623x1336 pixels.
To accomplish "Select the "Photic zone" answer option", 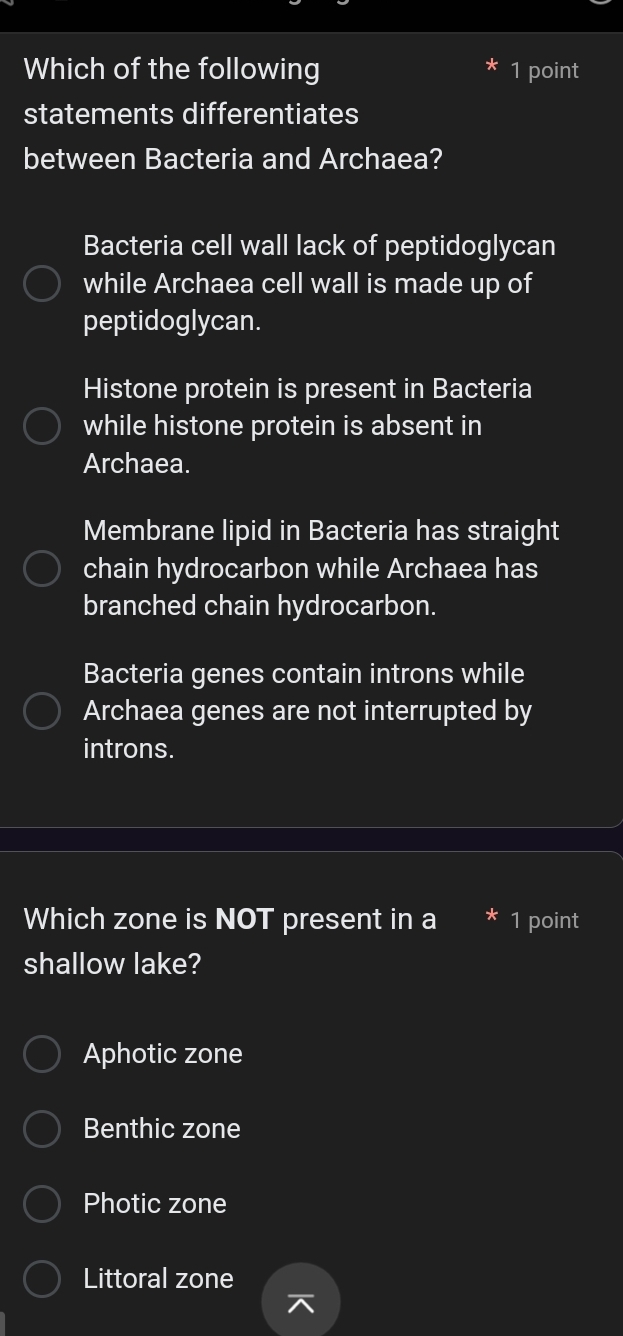I will pyautogui.click(x=42, y=1204).
